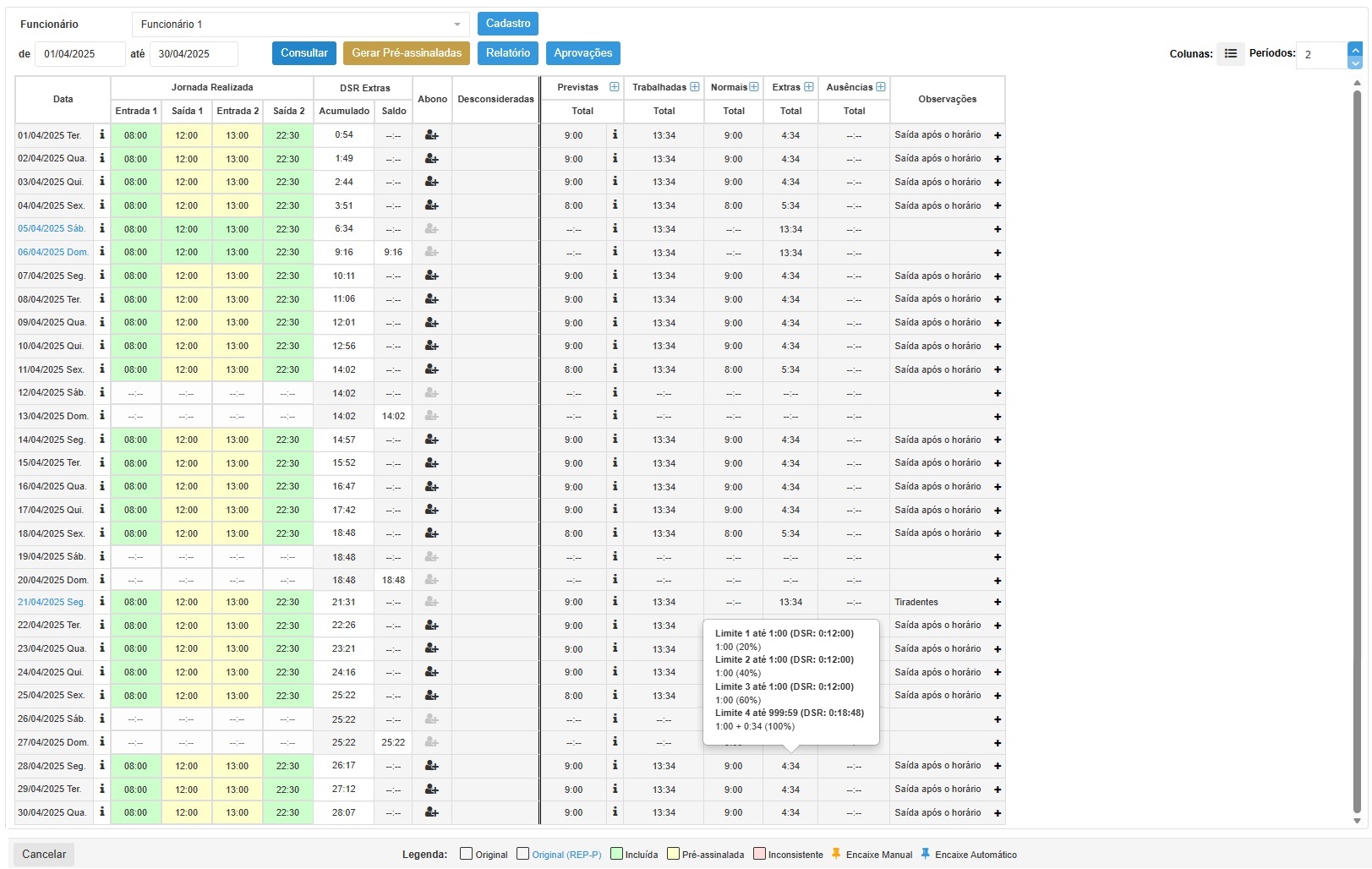The image size is (1372, 869).
Task: Click previstas info icon on 03/04/2025 row
Action: point(615,181)
